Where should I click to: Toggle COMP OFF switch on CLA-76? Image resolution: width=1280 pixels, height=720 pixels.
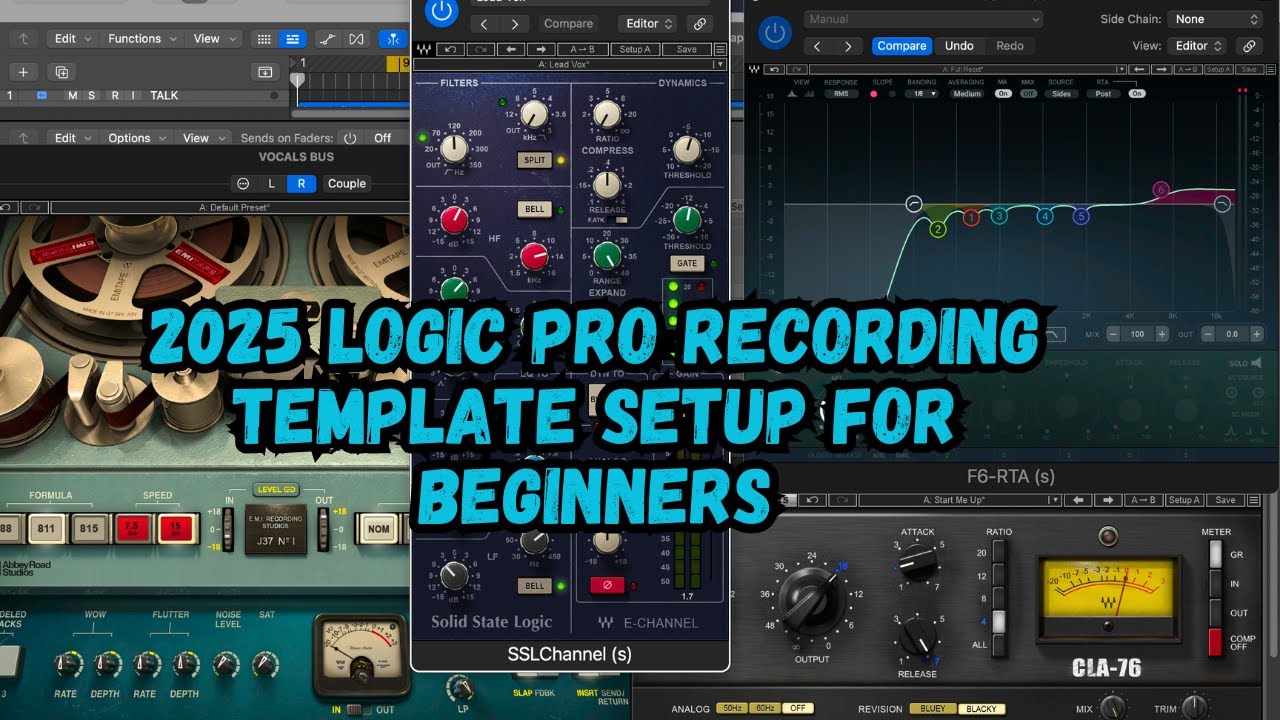(1216, 642)
